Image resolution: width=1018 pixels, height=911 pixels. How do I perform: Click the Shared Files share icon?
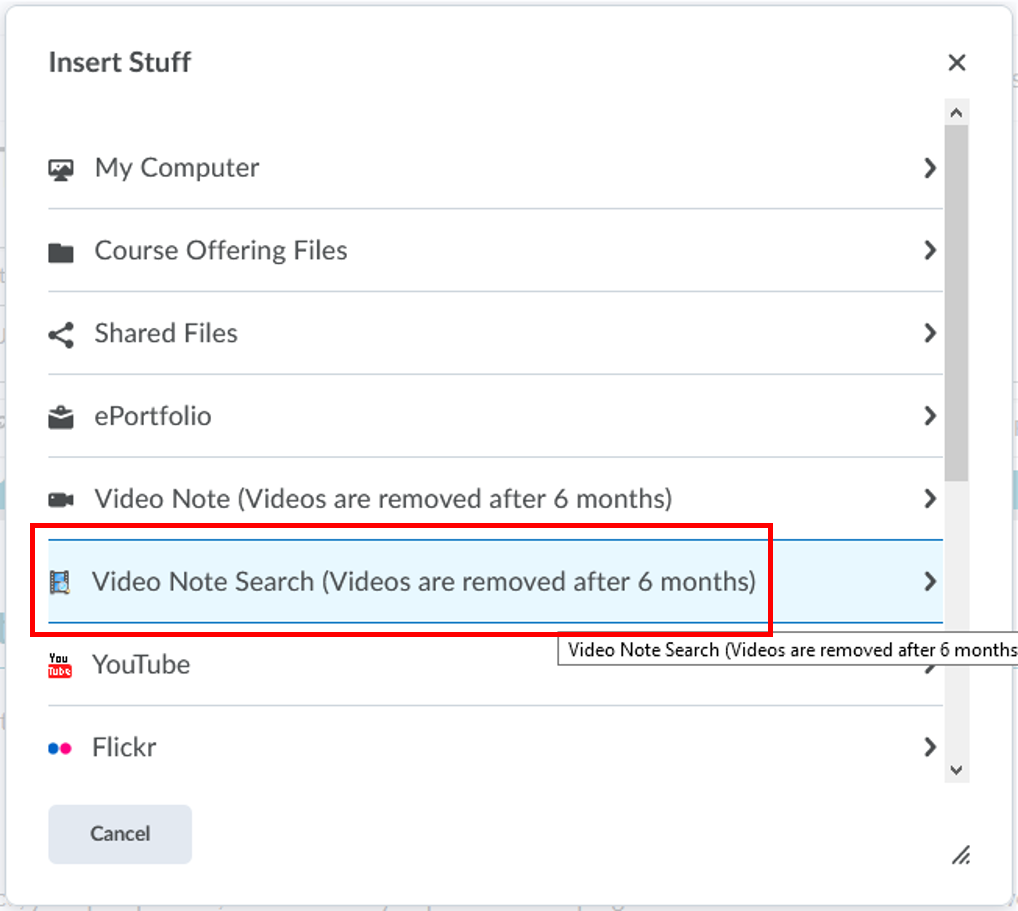60,334
